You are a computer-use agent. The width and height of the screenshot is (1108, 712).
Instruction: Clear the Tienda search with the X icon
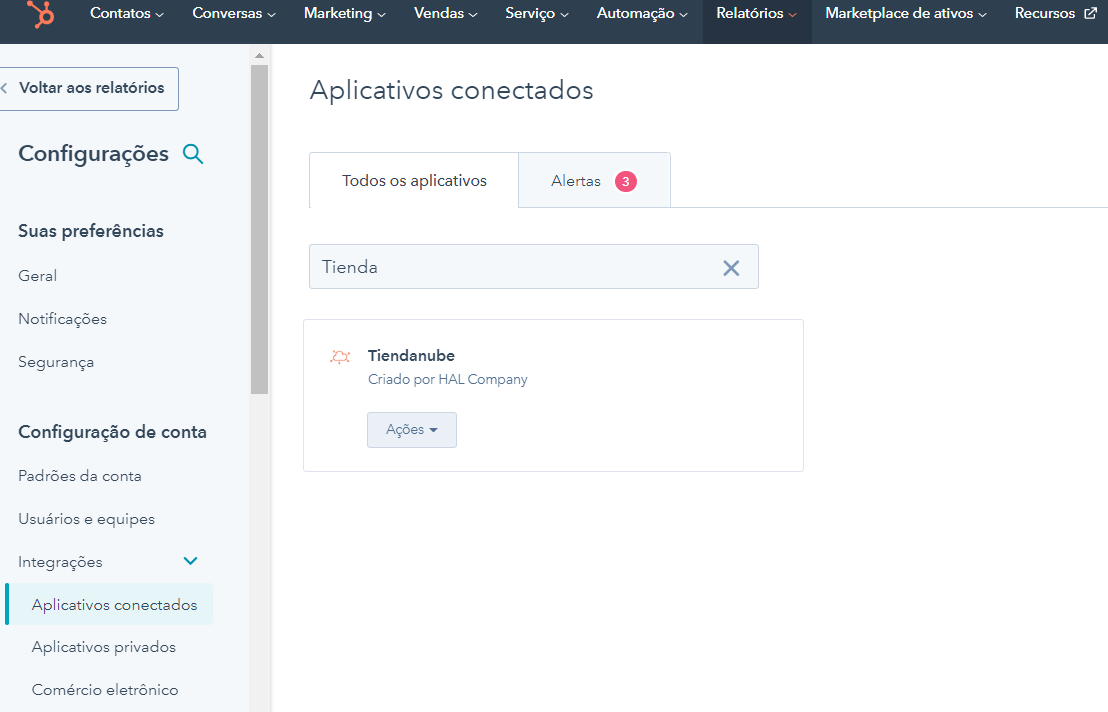pyautogui.click(x=731, y=266)
